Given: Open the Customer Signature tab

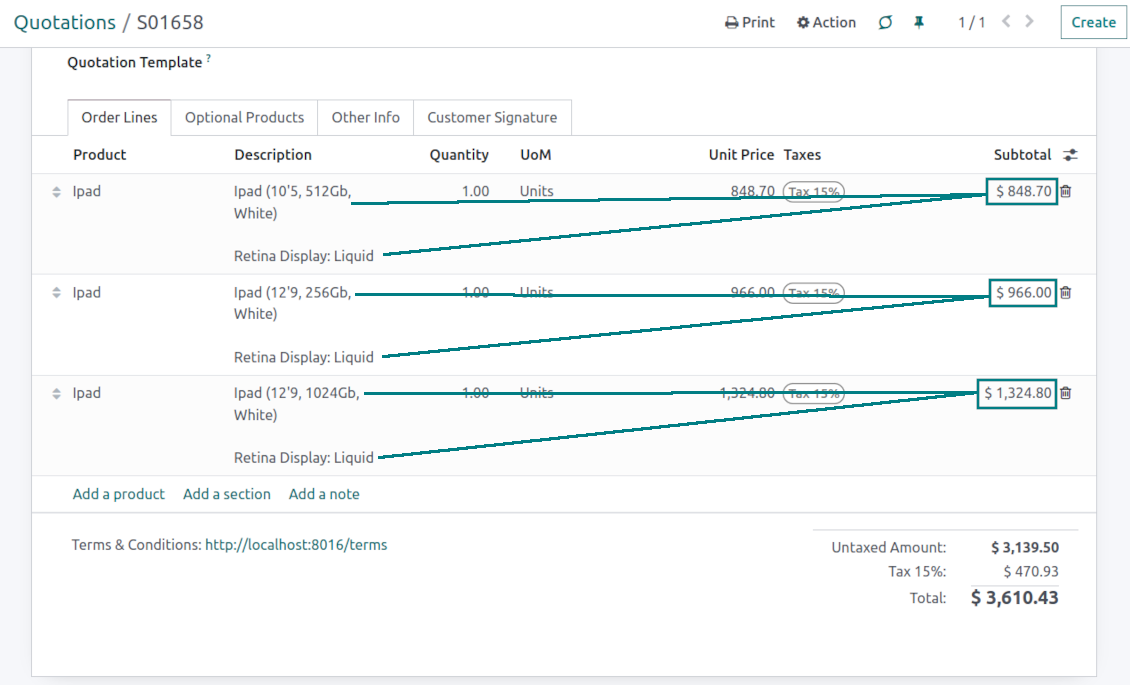Looking at the screenshot, I should 492,117.
